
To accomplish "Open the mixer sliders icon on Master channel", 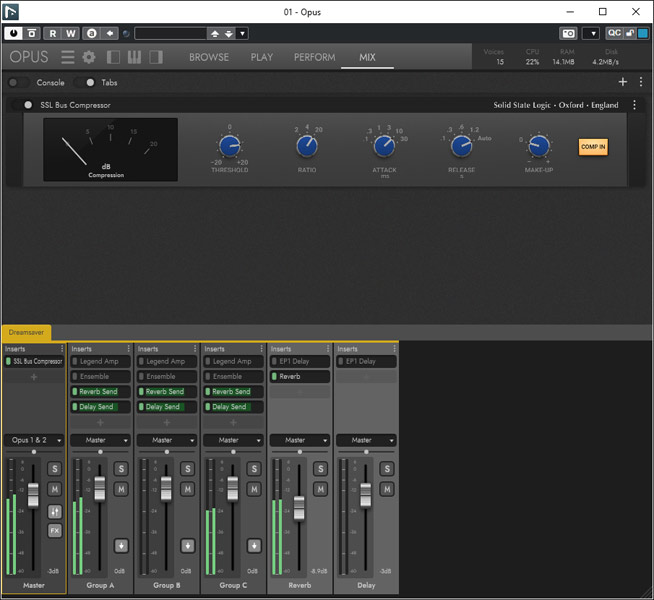I will pos(54,512).
